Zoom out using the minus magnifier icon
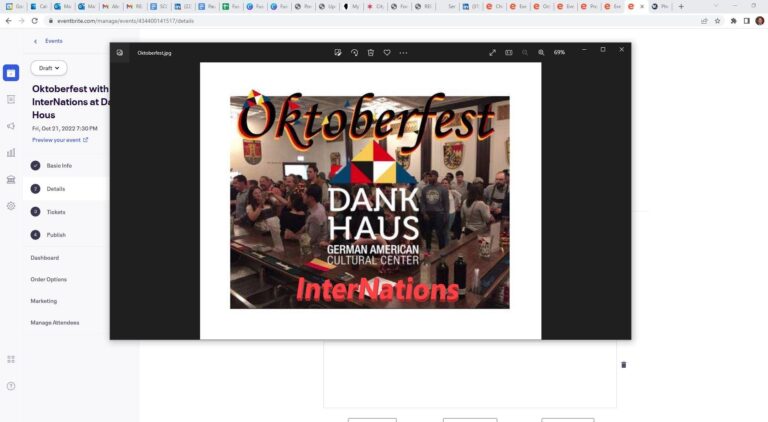Viewport: 768px width, 422px height. pos(525,52)
